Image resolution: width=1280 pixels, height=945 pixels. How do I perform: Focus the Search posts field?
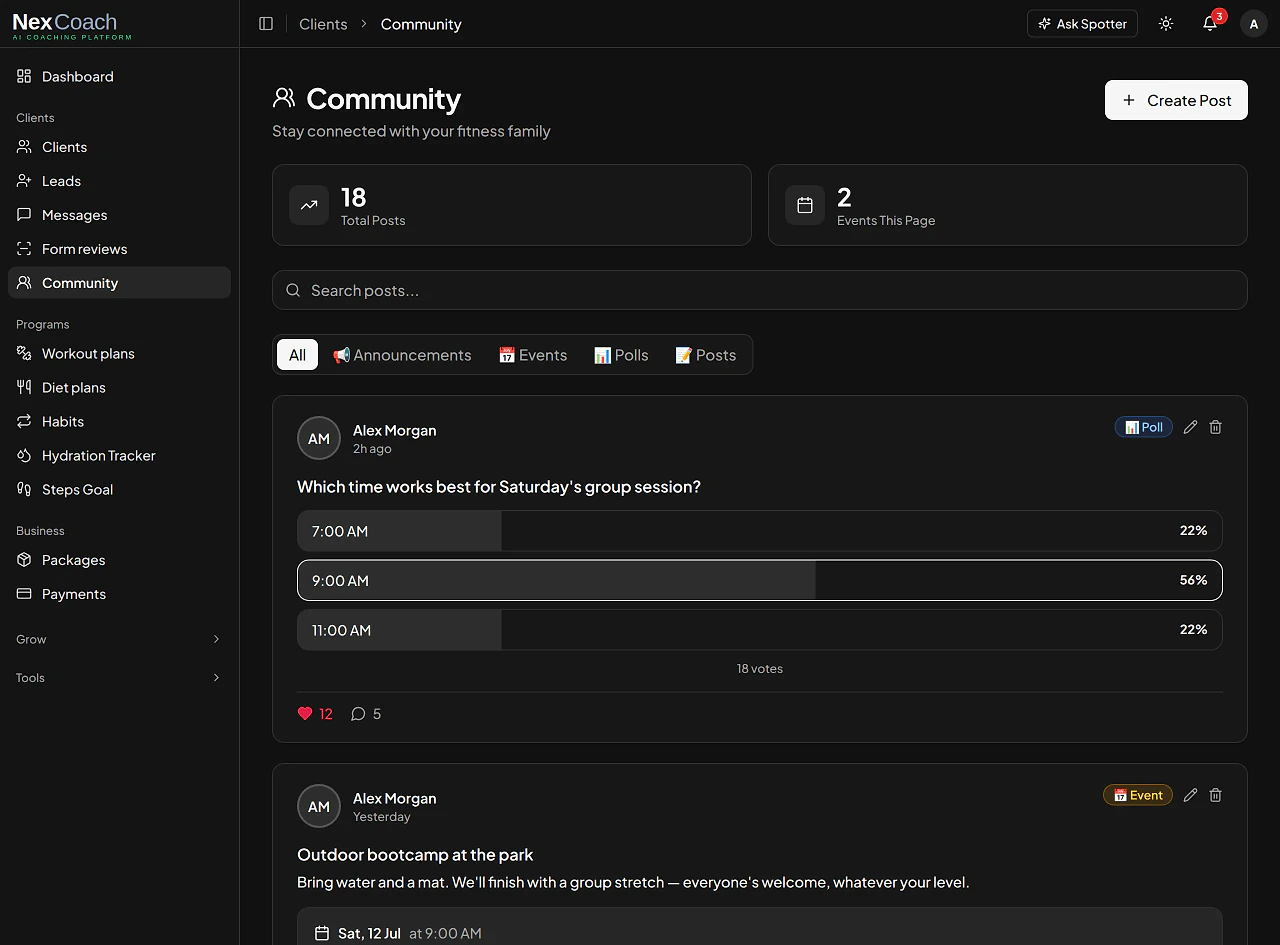coord(760,290)
